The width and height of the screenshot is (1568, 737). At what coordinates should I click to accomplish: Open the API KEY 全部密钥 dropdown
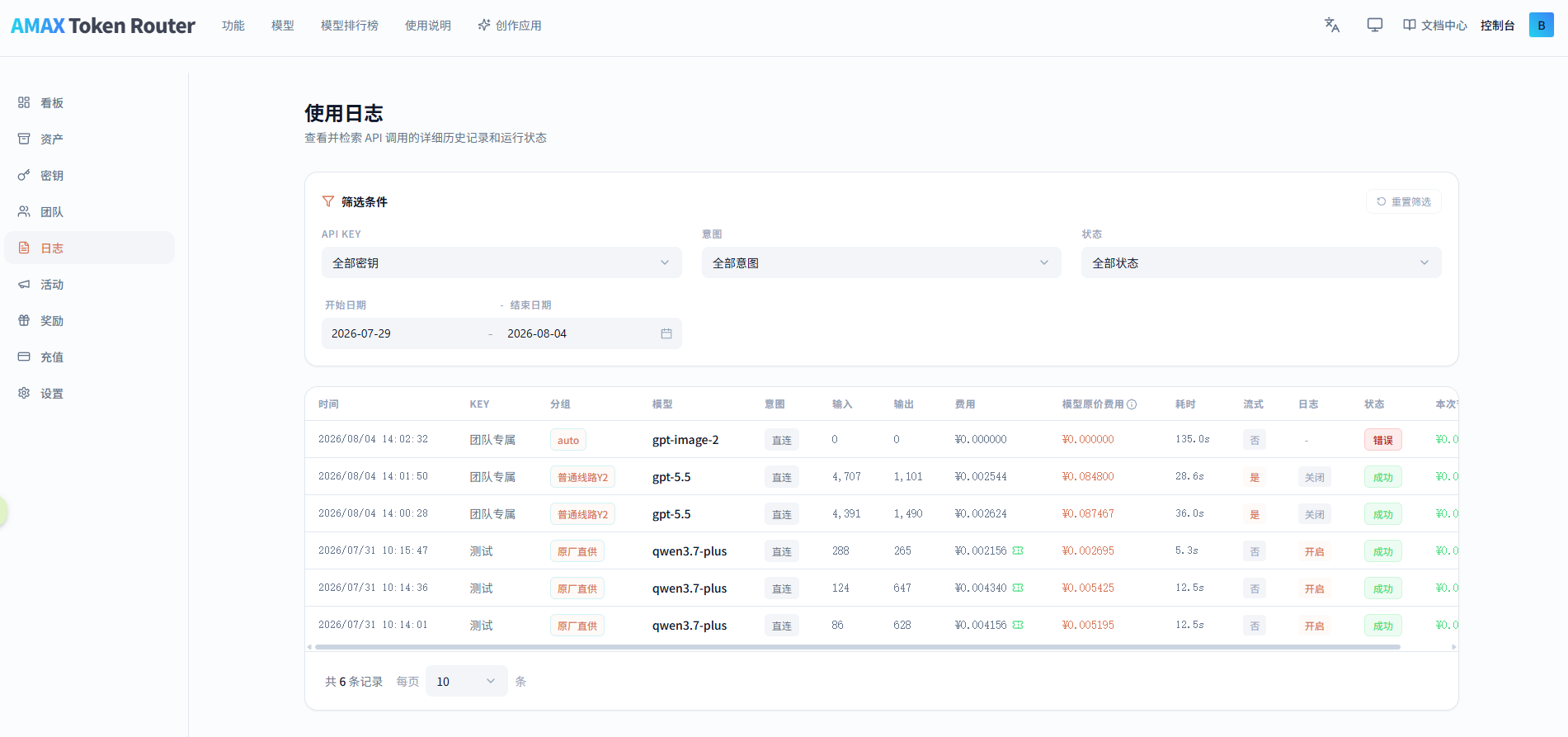click(x=501, y=262)
